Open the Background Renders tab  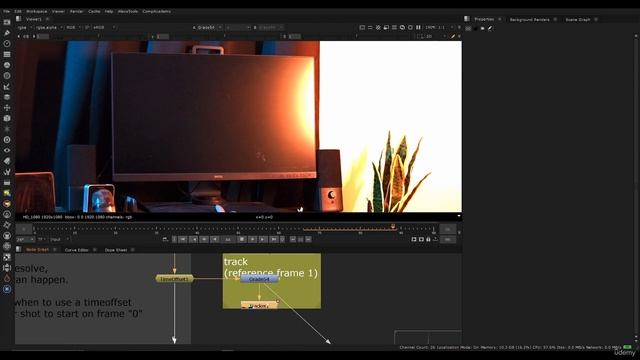[x=529, y=20]
